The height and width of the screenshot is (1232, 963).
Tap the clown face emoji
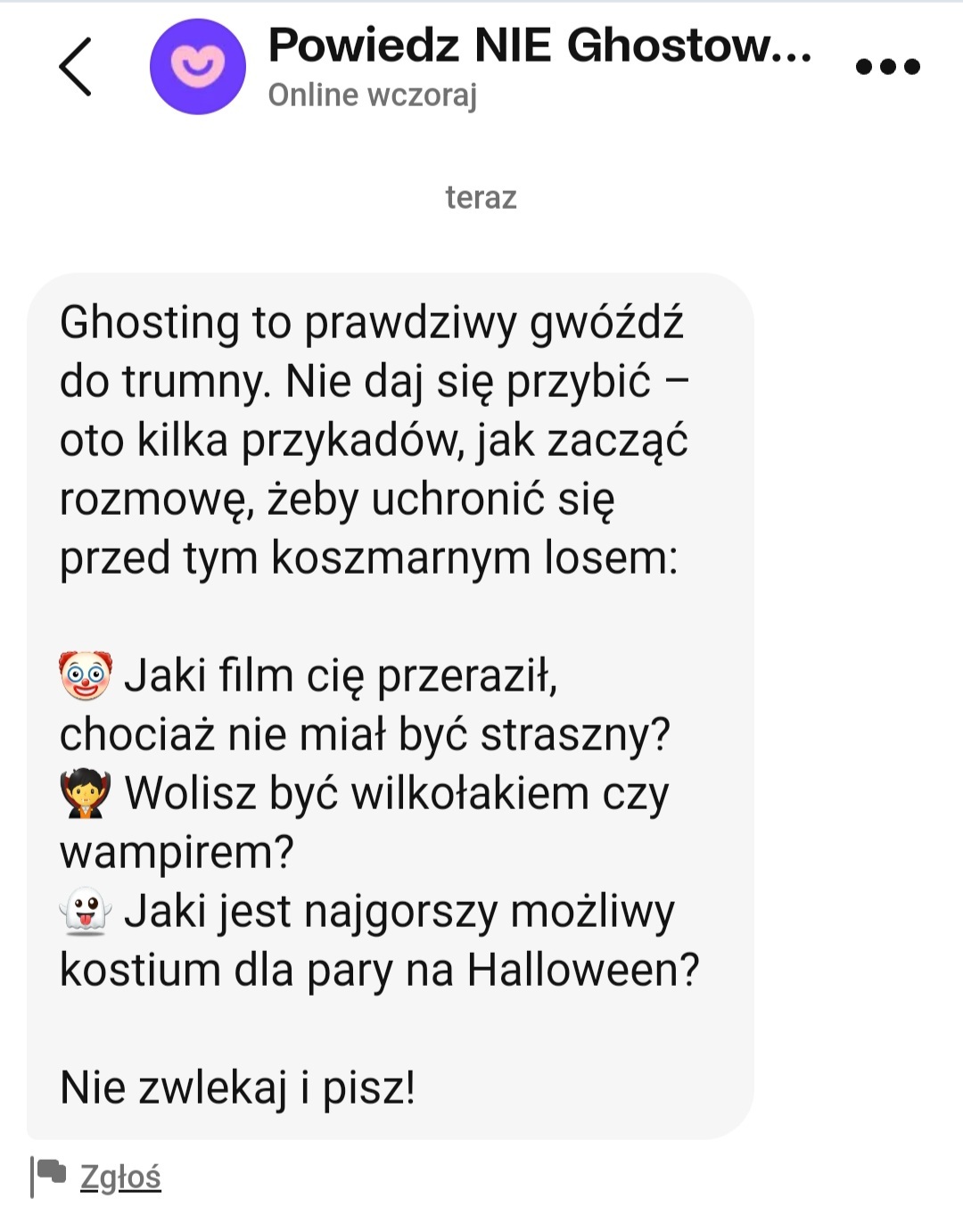86,675
